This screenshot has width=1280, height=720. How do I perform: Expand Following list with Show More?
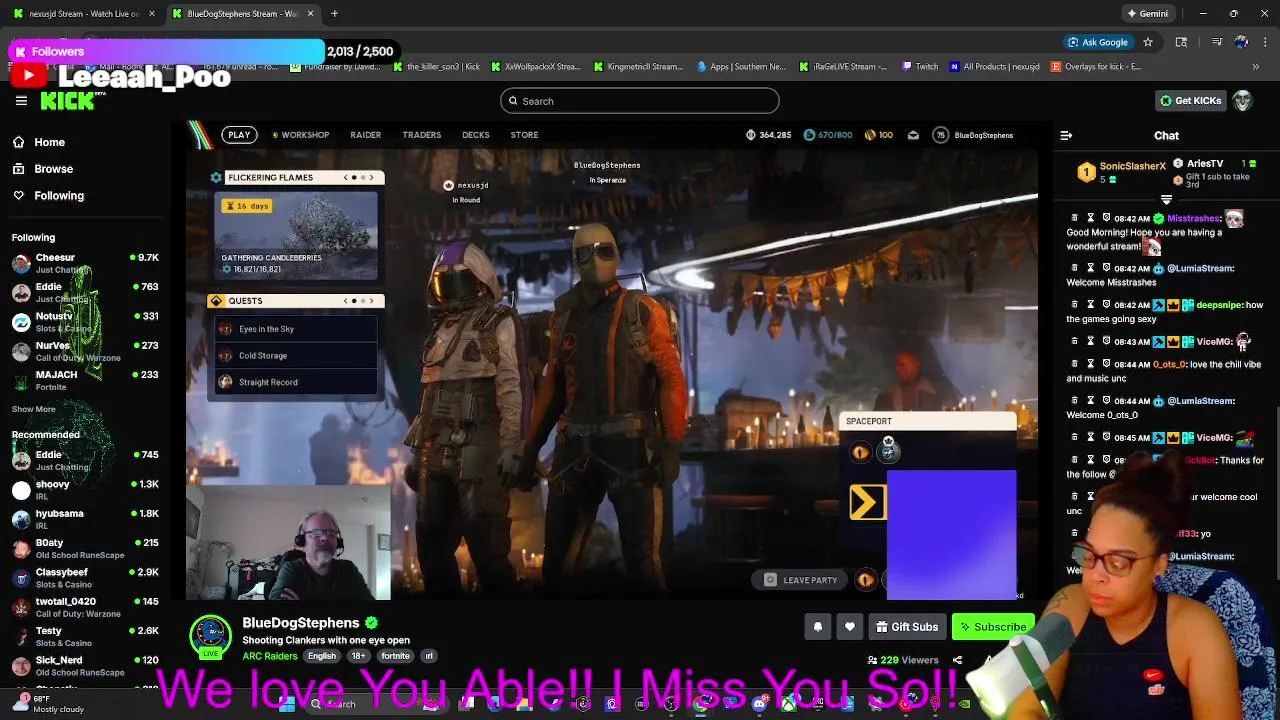tap(33, 409)
